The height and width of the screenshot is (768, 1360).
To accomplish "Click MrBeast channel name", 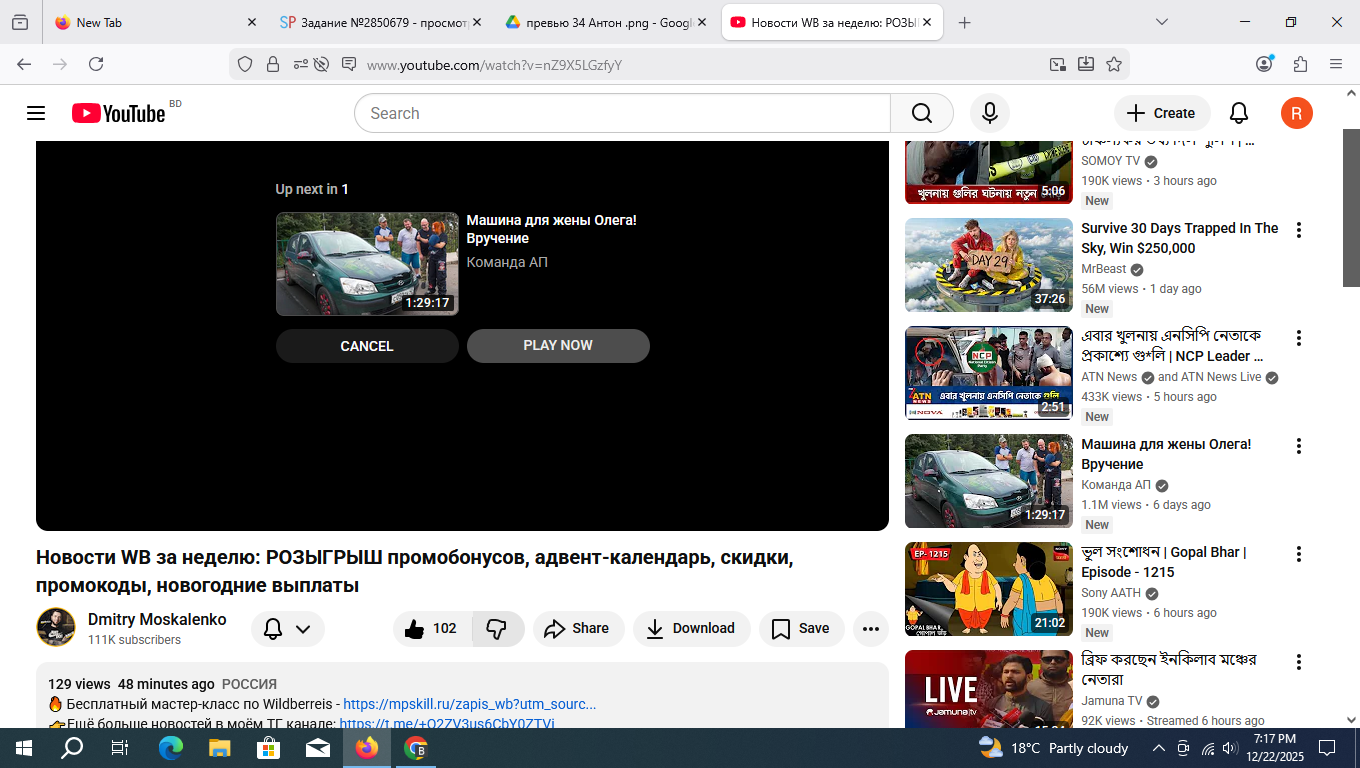I will coord(1104,269).
